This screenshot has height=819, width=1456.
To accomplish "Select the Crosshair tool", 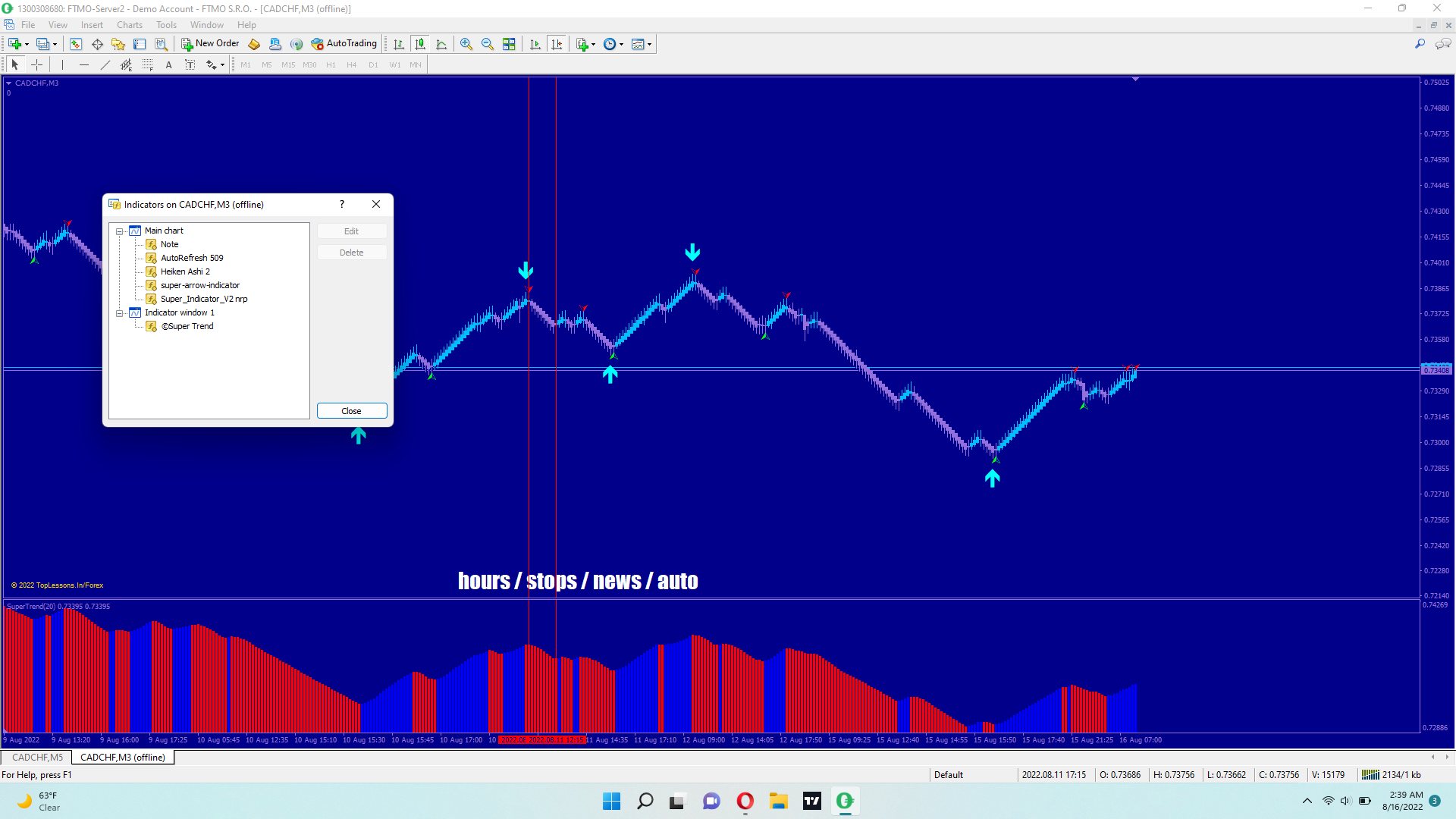I will (x=36, y=65).
